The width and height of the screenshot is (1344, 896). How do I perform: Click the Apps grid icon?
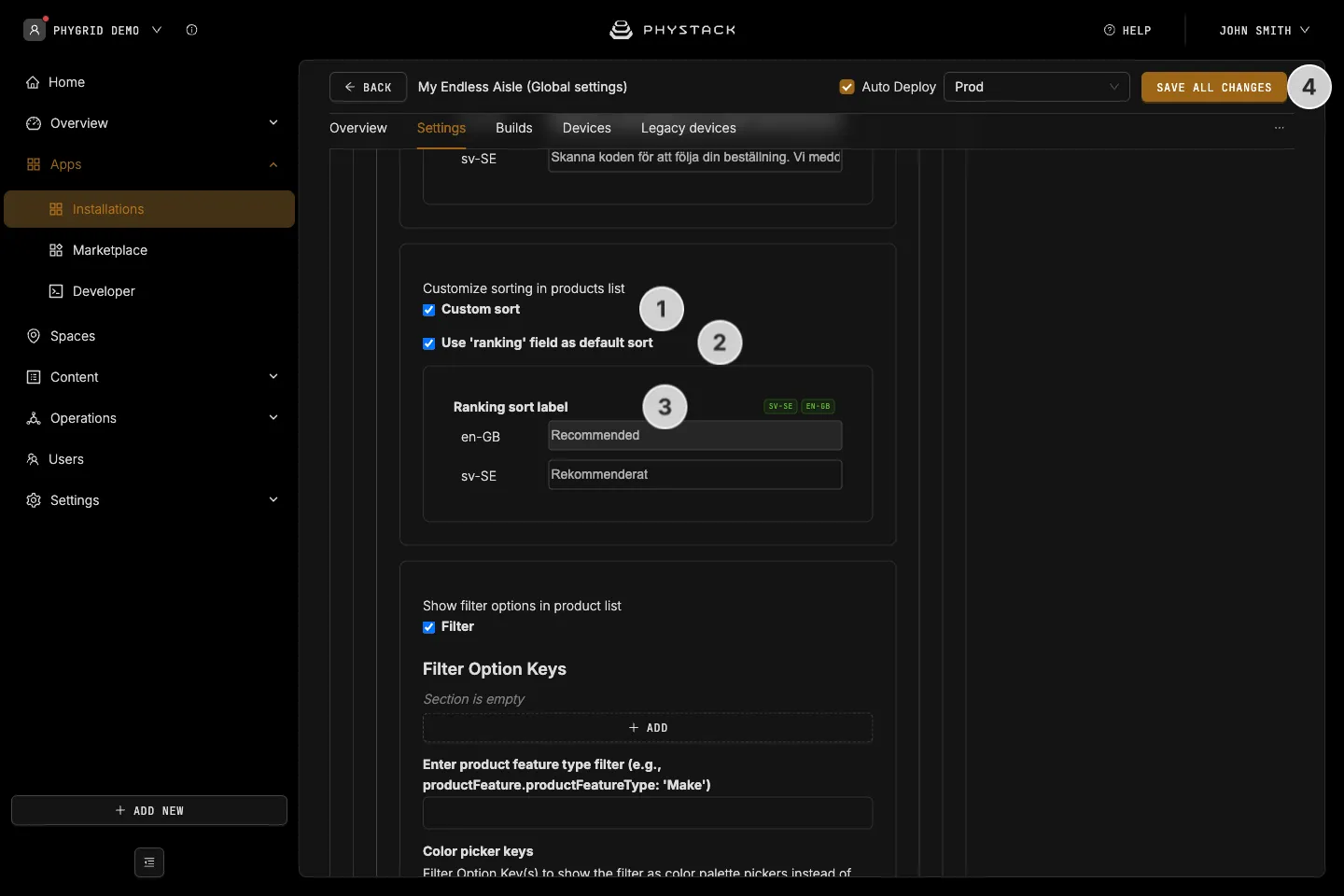[34, 164]
